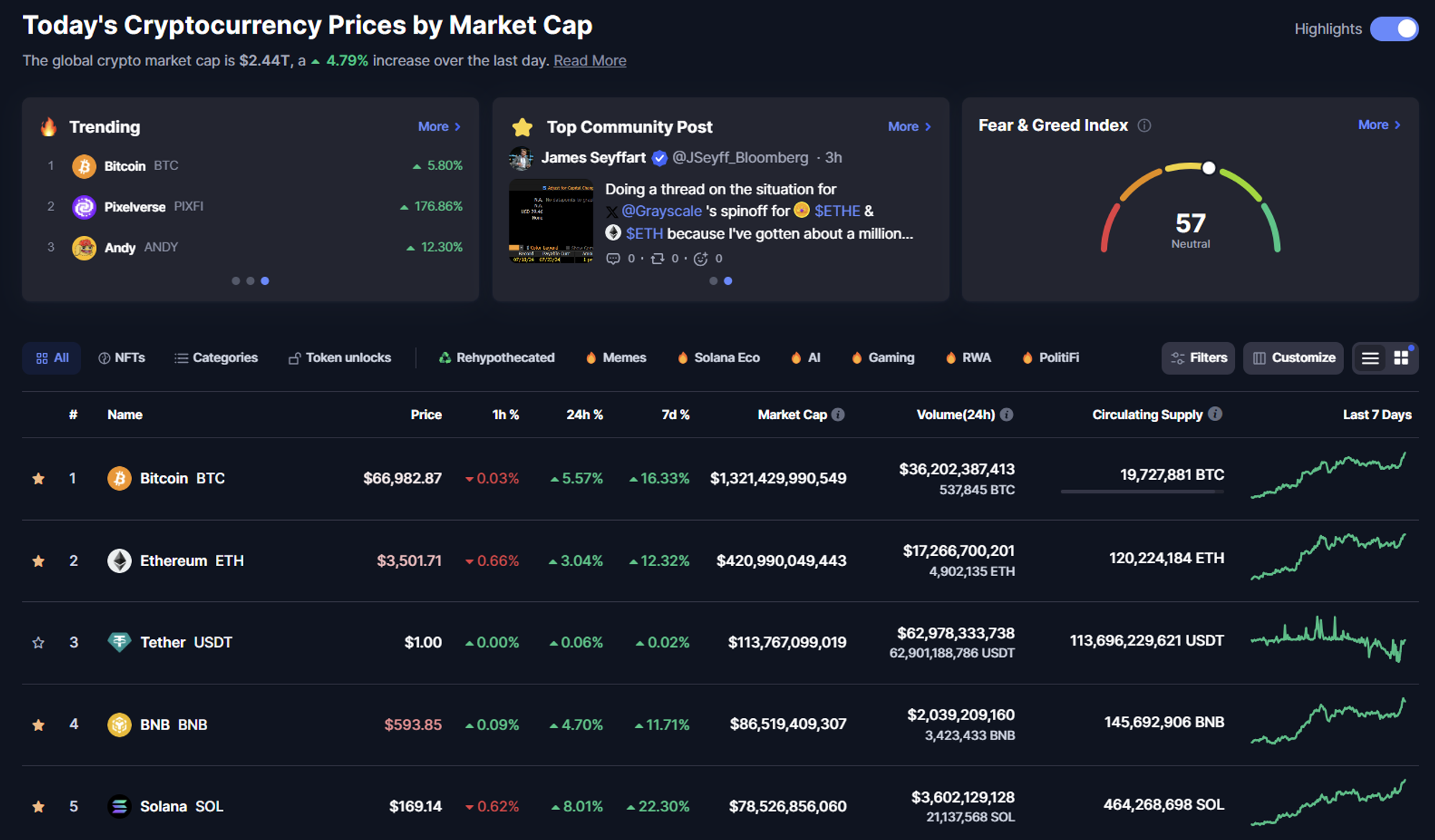This screenshot has height=840, width=1435.
Task: Click the Market Cap info icon
Action: [838, 415]
